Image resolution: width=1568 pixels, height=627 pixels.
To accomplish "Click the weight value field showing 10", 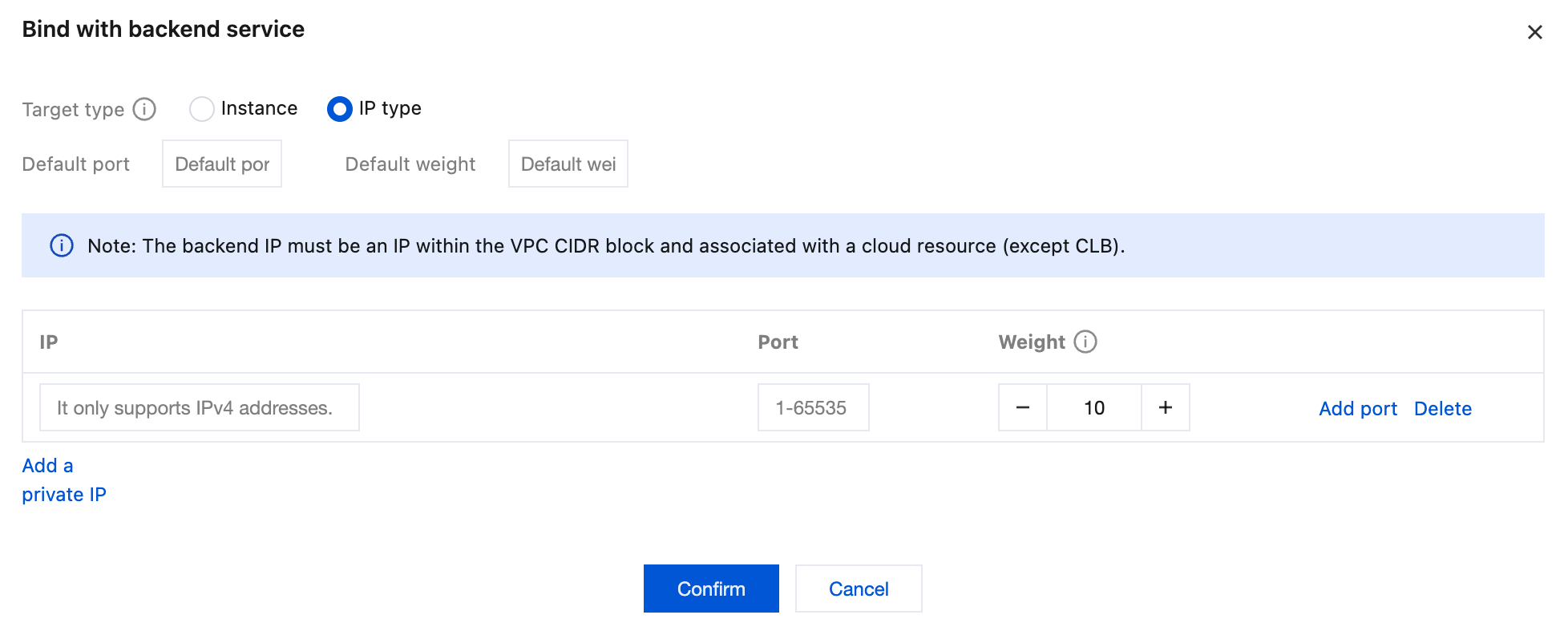I will (1094, 408).
